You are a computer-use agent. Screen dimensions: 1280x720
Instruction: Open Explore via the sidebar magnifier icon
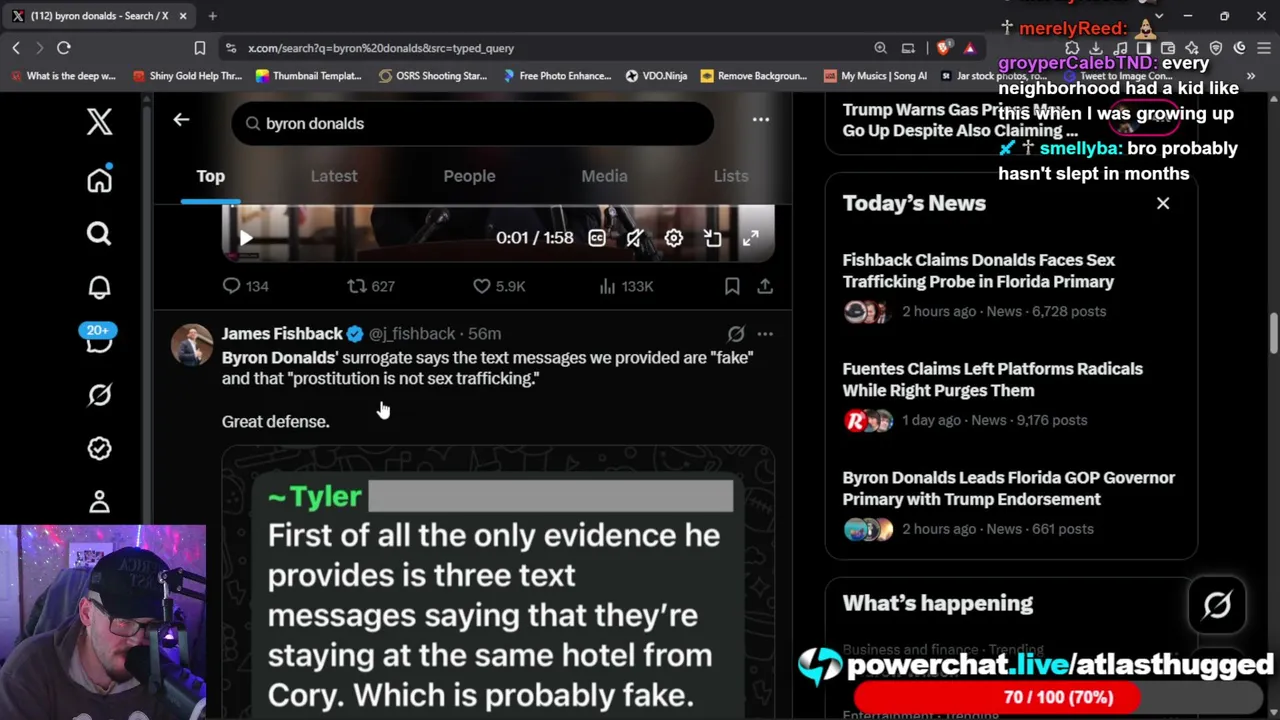tap(99, 234)
